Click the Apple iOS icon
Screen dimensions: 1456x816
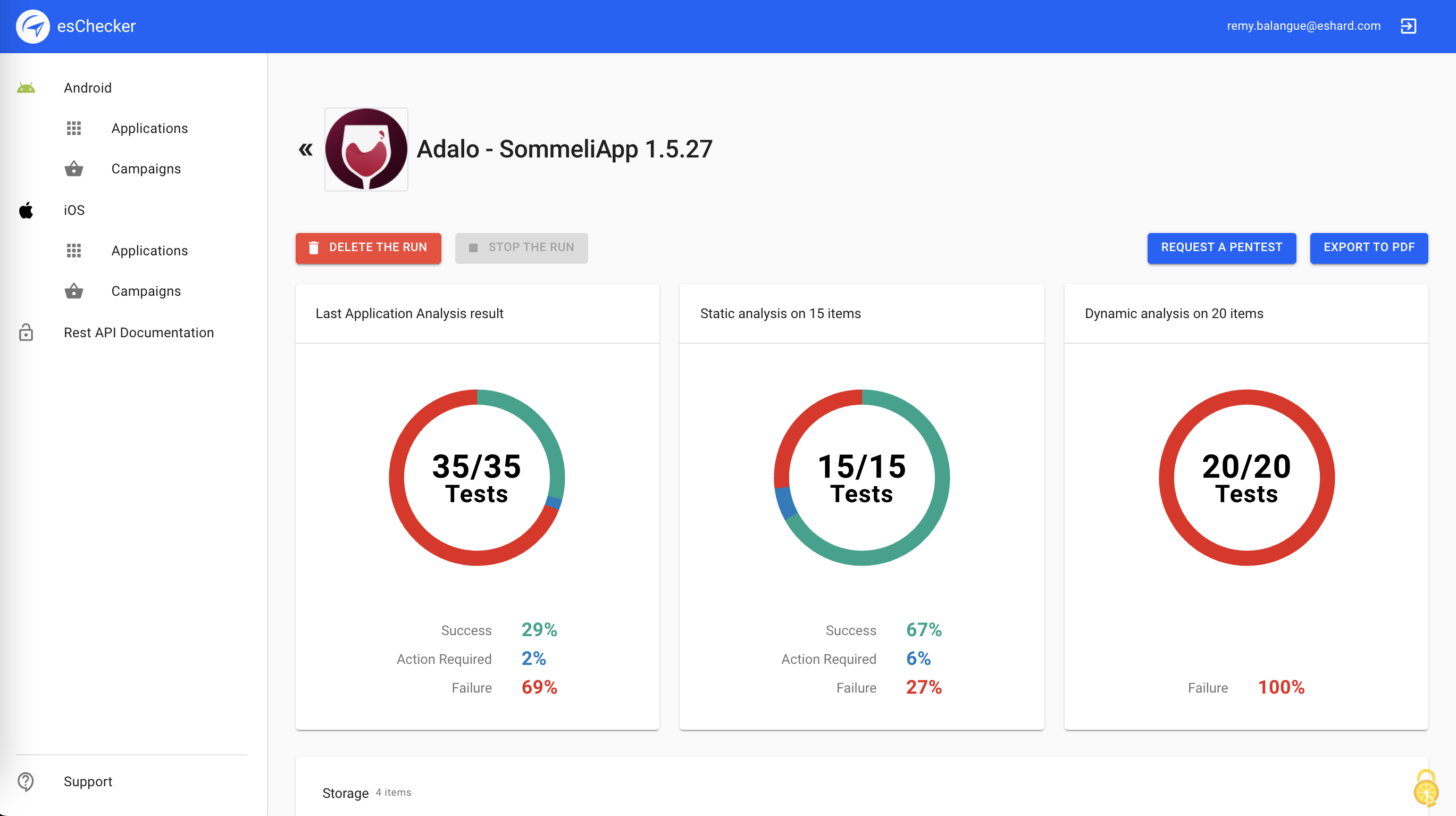point(26,210)
